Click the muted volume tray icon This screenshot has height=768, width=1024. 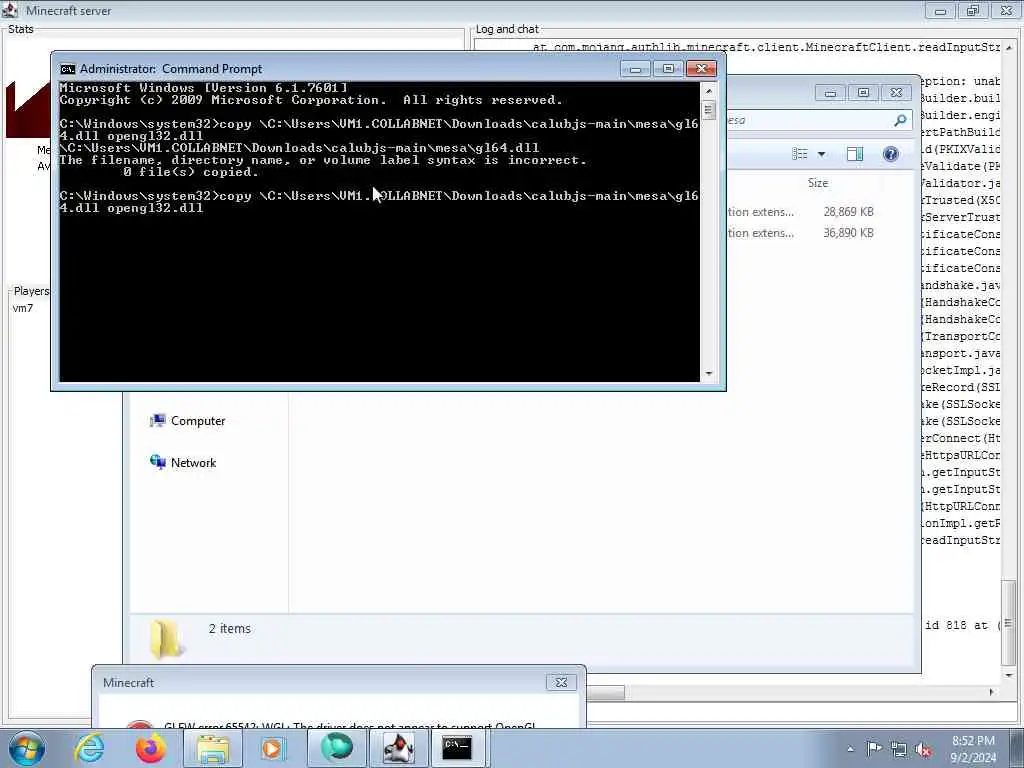coord(923,750)
